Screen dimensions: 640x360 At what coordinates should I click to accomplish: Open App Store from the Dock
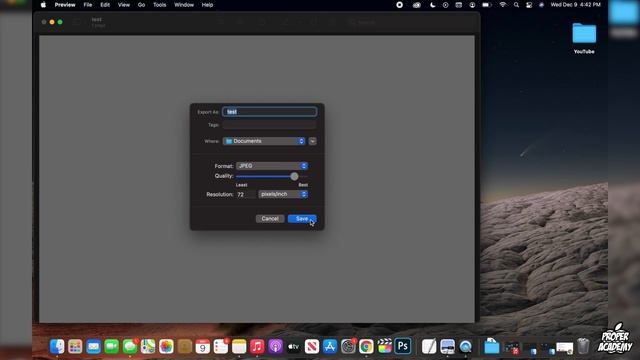coord(330,347)
